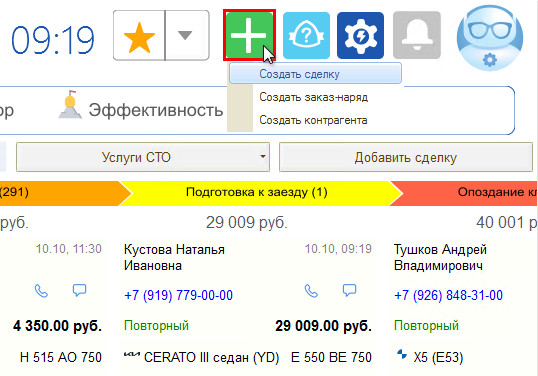The image size is (538, 376).
Task: Click the Добавить сделку button
Action: (x=406, y=157)
